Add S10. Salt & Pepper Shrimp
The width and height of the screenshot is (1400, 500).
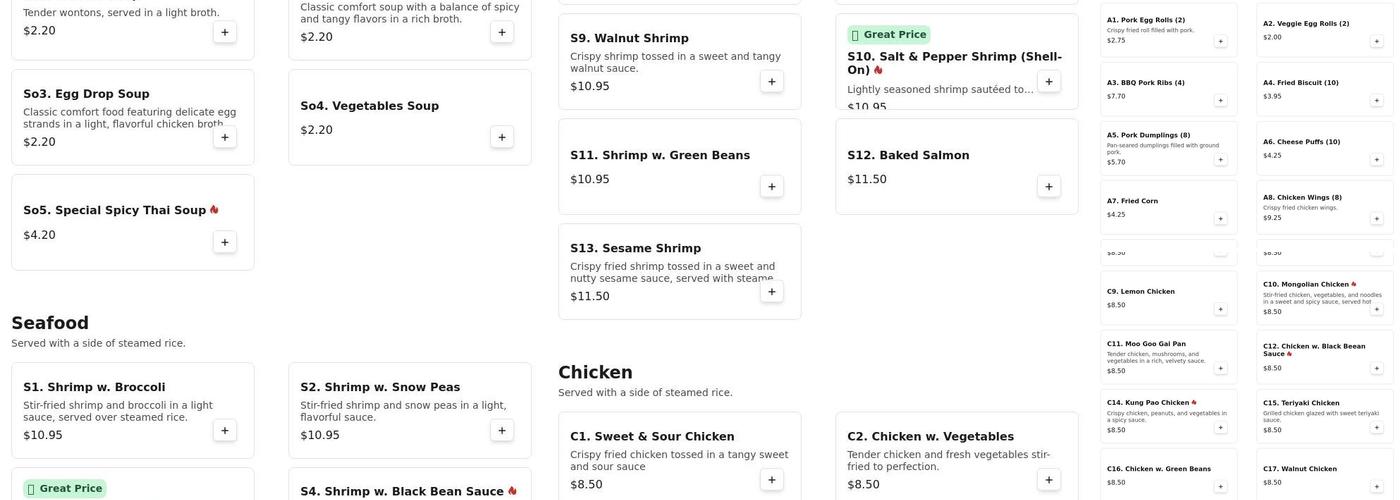coord(1048,81)
